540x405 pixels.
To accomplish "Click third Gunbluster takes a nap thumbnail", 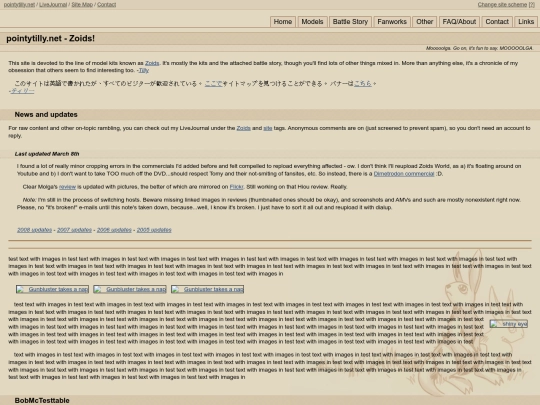I will pos(207,289).
